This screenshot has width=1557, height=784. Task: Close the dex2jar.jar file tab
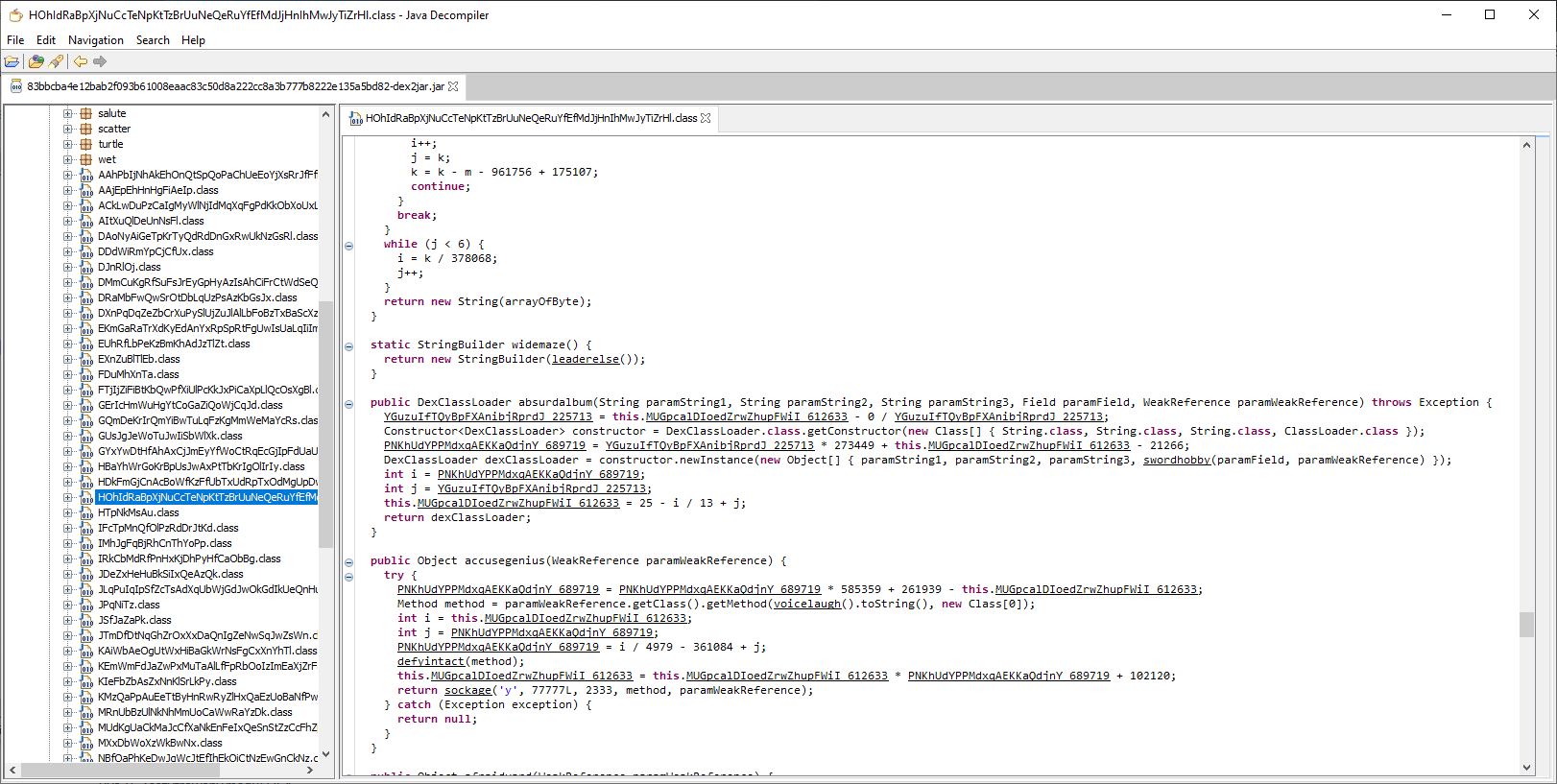pyautogui.click(x=454, y=86)
